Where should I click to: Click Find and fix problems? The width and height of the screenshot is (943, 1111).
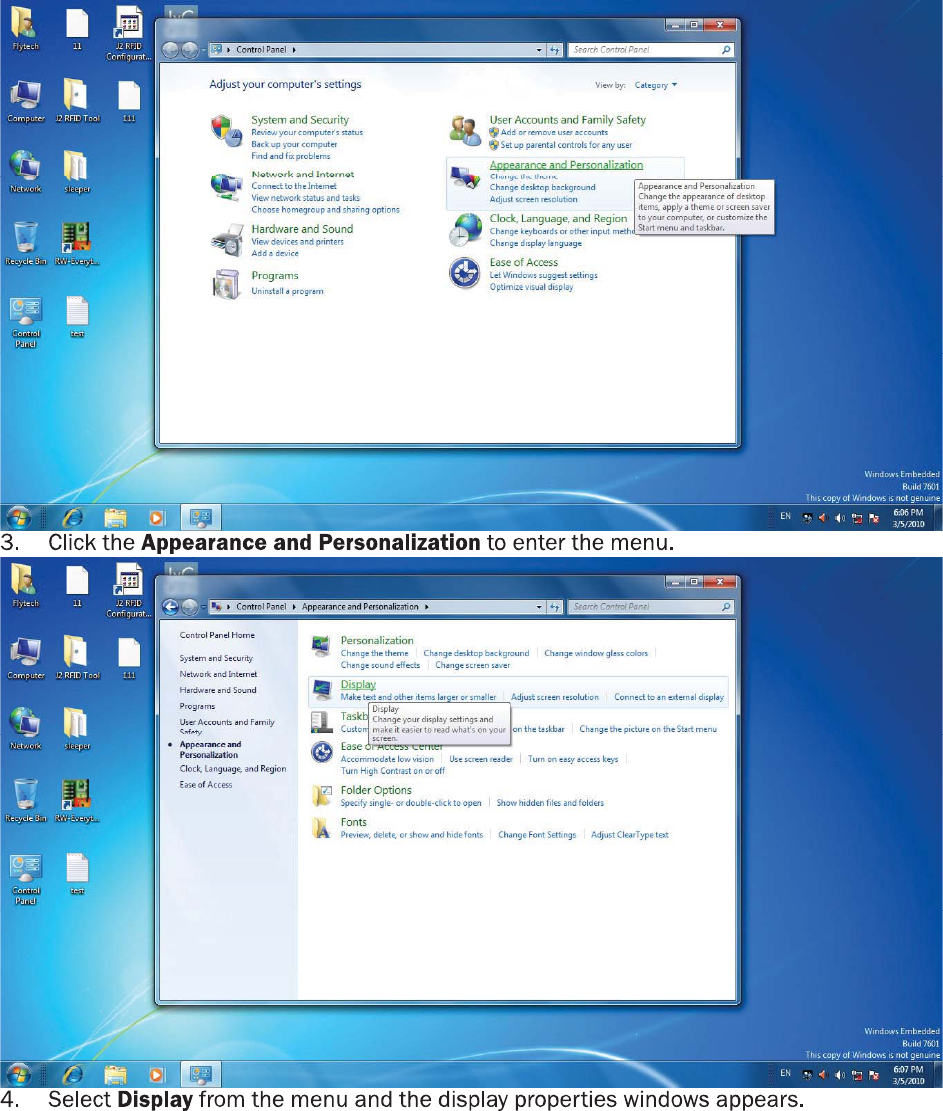(x=290, y=156)
